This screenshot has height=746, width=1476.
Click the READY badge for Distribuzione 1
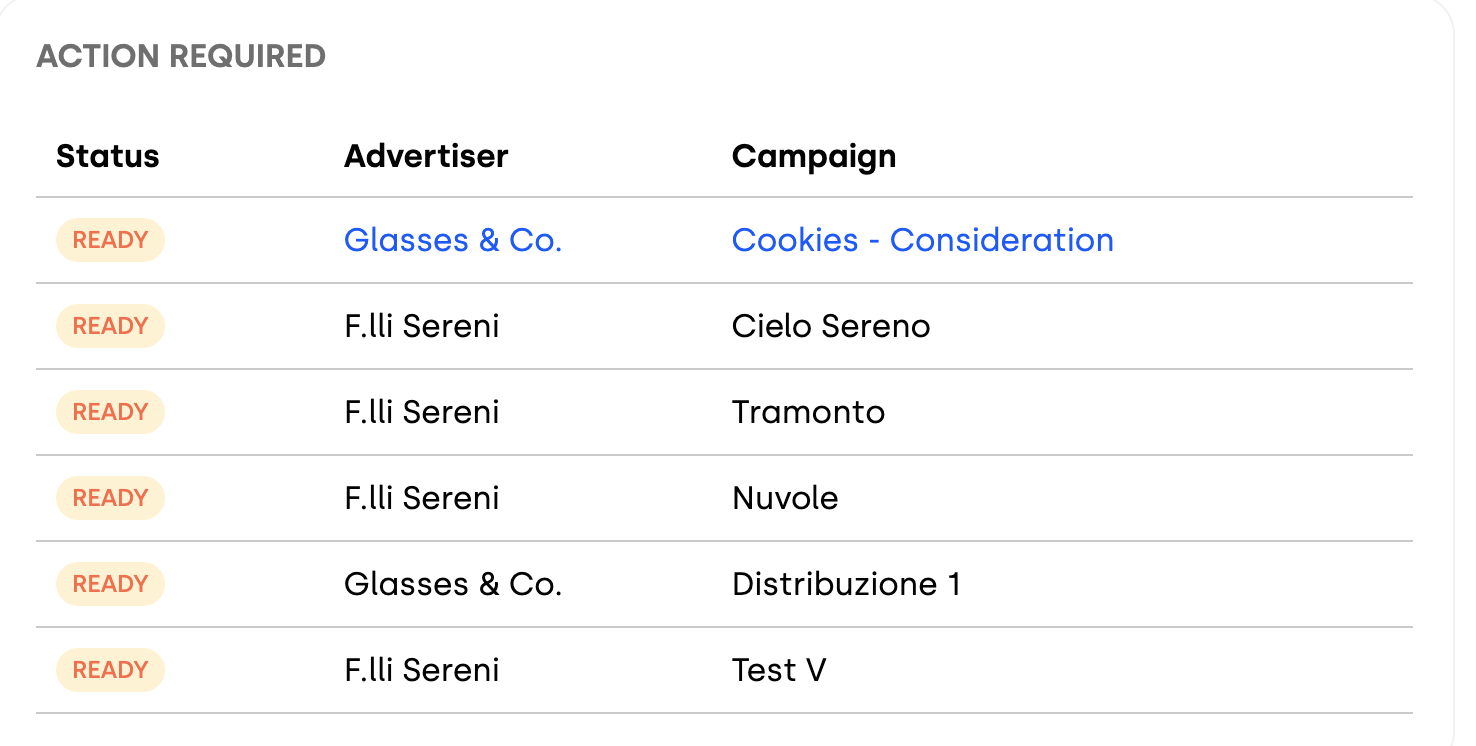pyautogui.click(x=110, y=584)
